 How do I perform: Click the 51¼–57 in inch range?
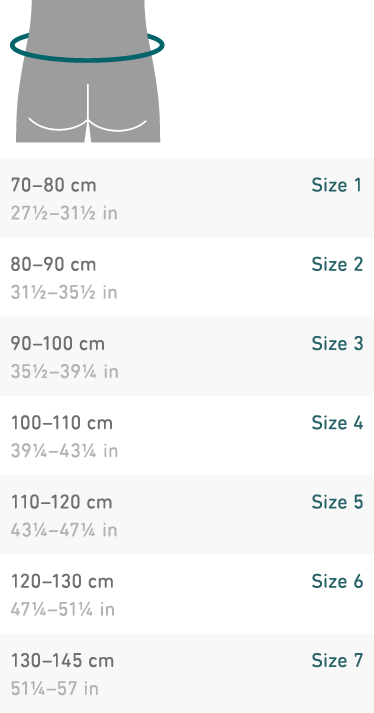55,689
